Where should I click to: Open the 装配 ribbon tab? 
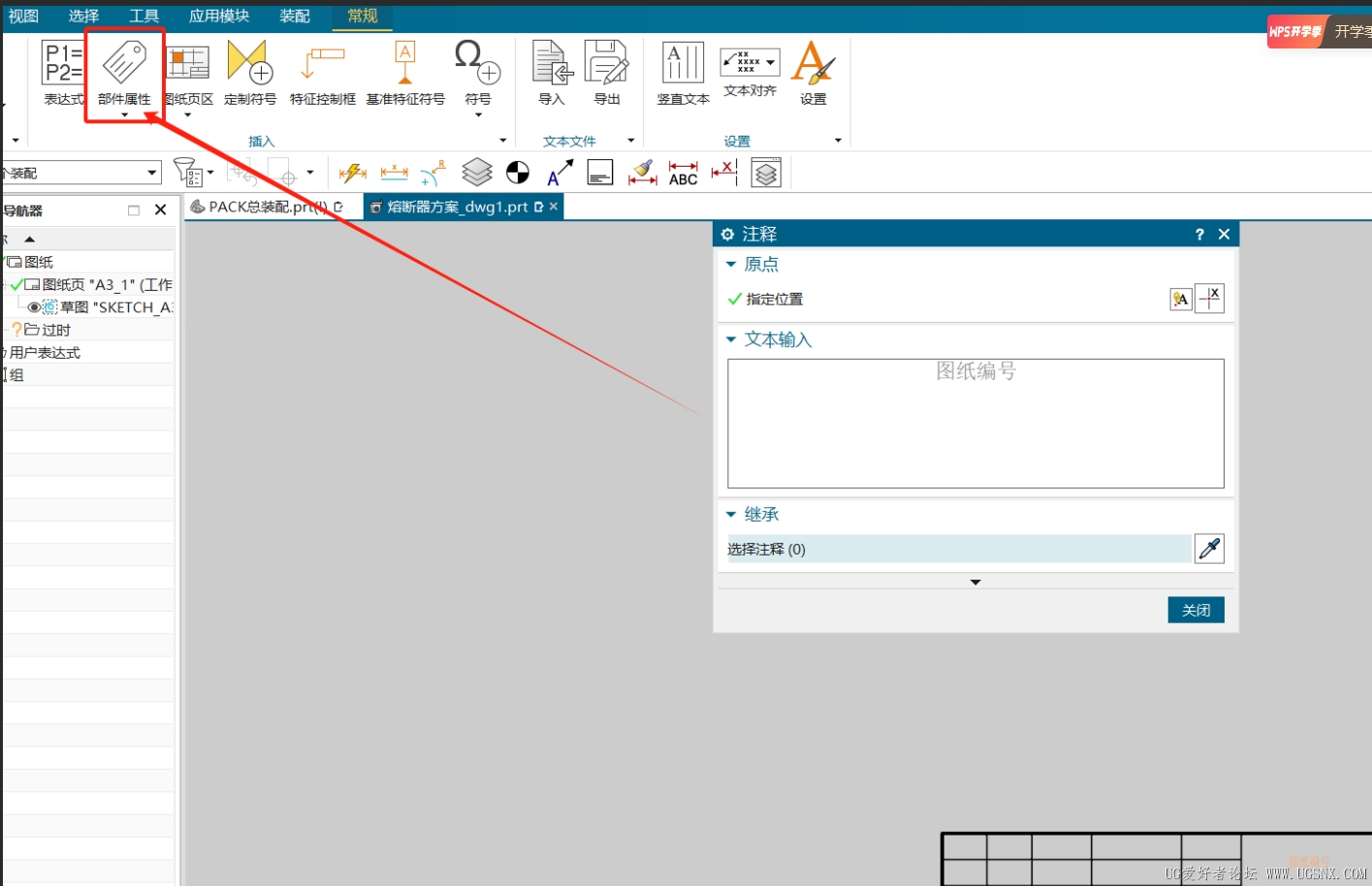295,16
